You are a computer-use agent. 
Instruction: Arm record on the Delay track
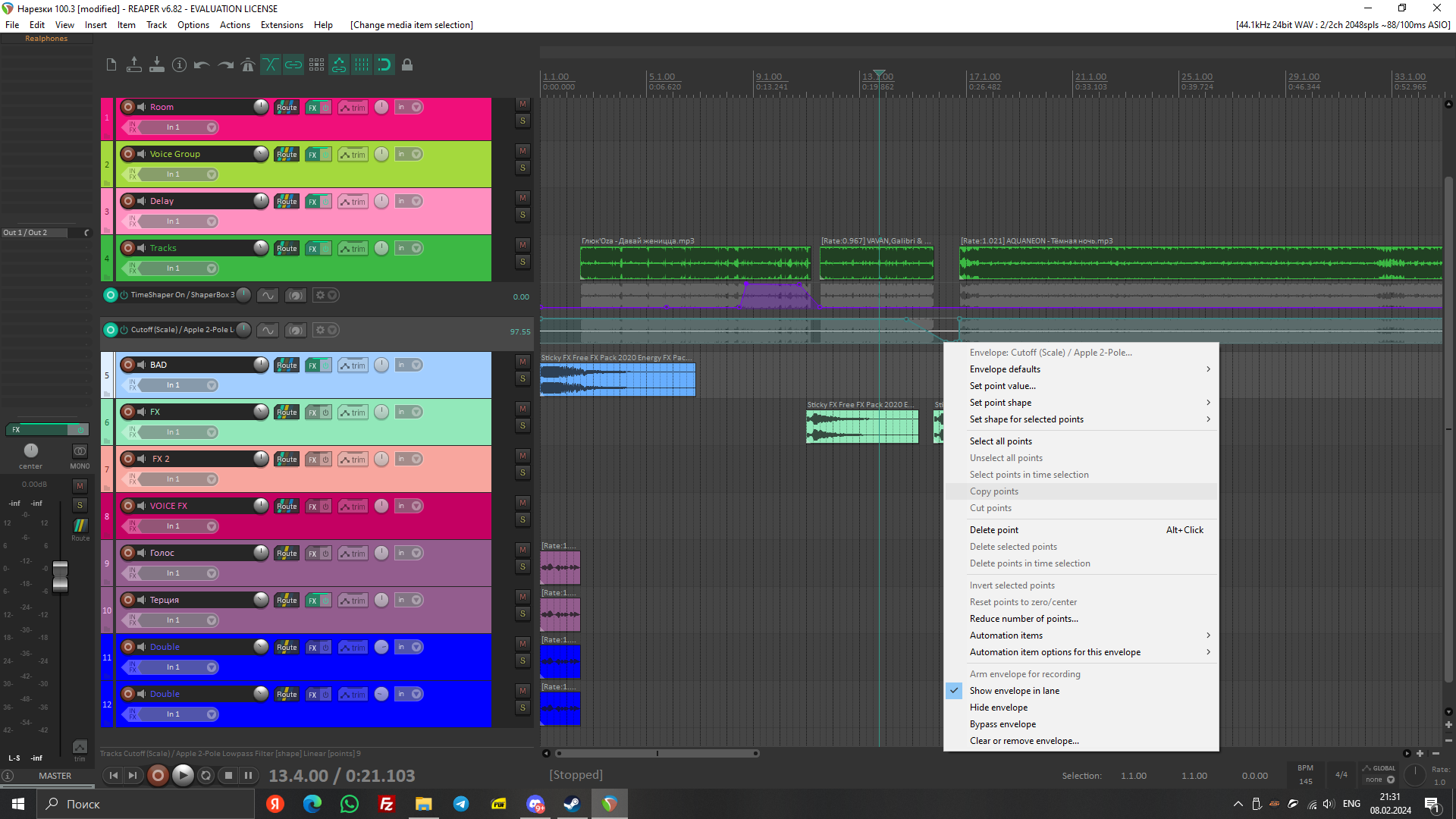pyautogui.click(x=128, y=201)
